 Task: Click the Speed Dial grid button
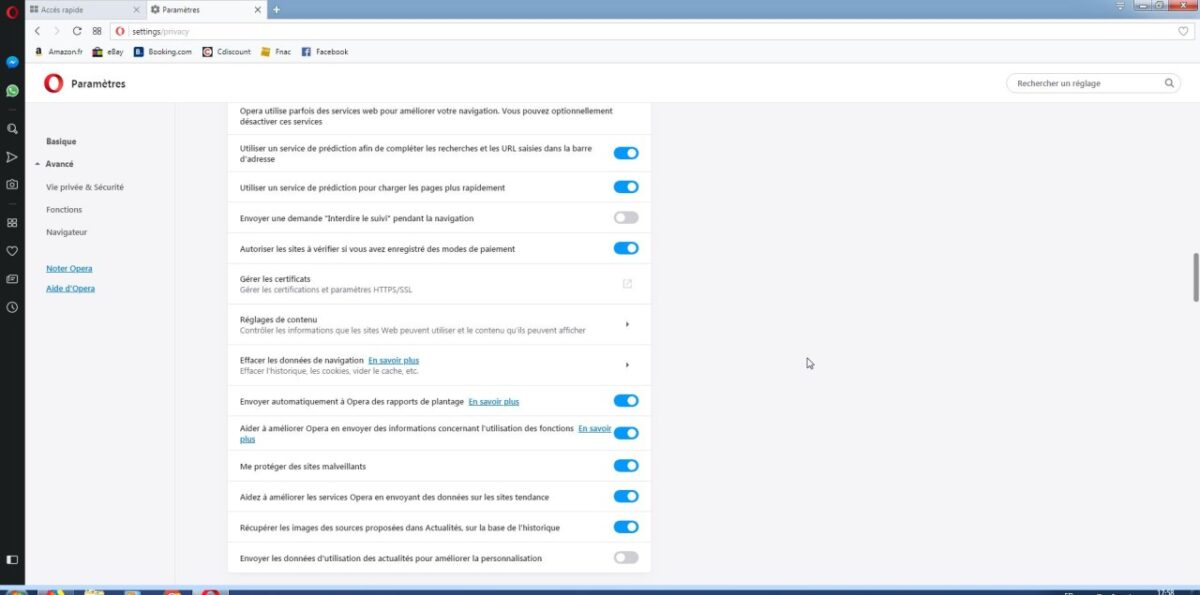click(x=97, y=31)
